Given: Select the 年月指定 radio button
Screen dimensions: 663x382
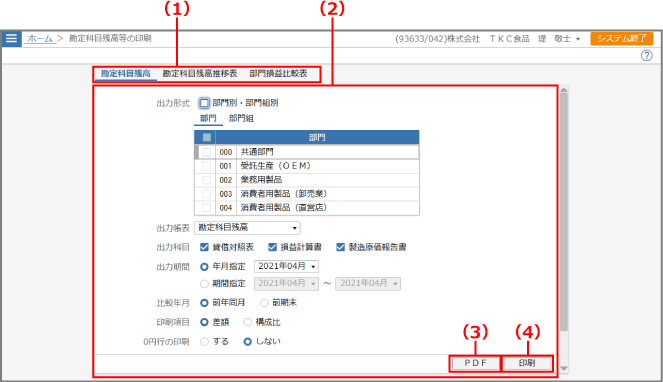Looking at the screenshot, I should pyautogui.click(x=204, y=267).
